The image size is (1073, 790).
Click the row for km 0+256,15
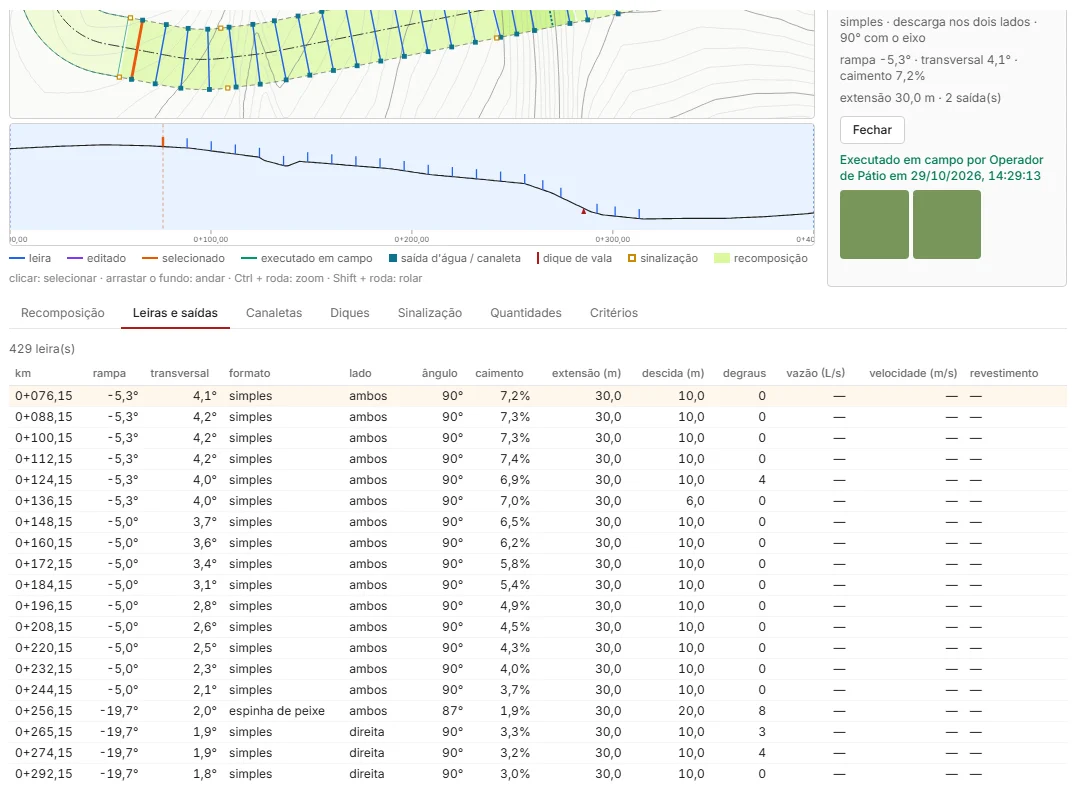click(538, 711)
